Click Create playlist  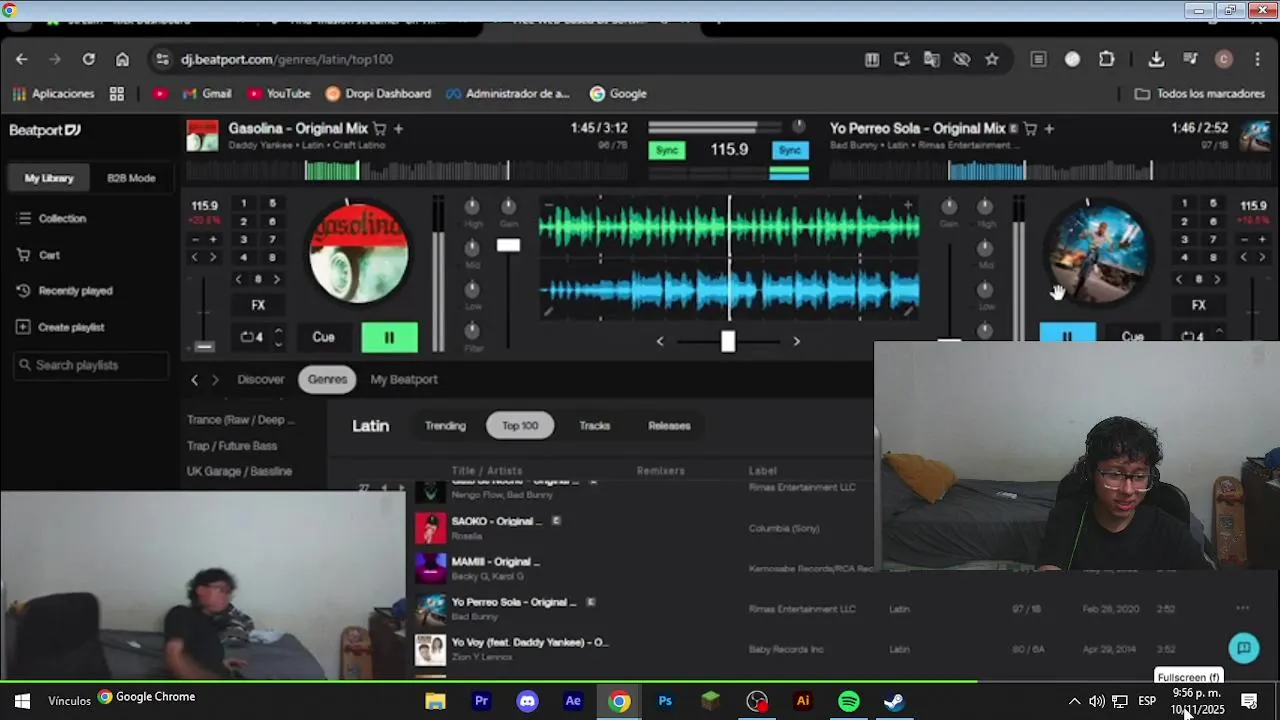pos(60,327)
